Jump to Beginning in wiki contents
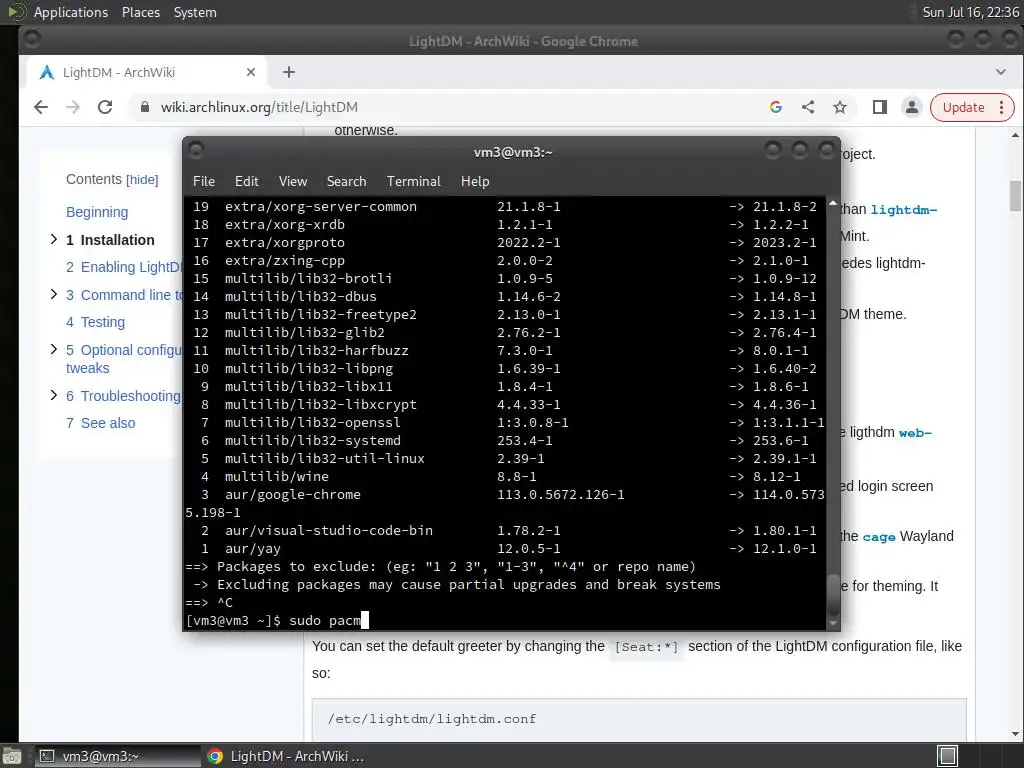This screenshot has width=1024, height=768. tap(97, 212)
